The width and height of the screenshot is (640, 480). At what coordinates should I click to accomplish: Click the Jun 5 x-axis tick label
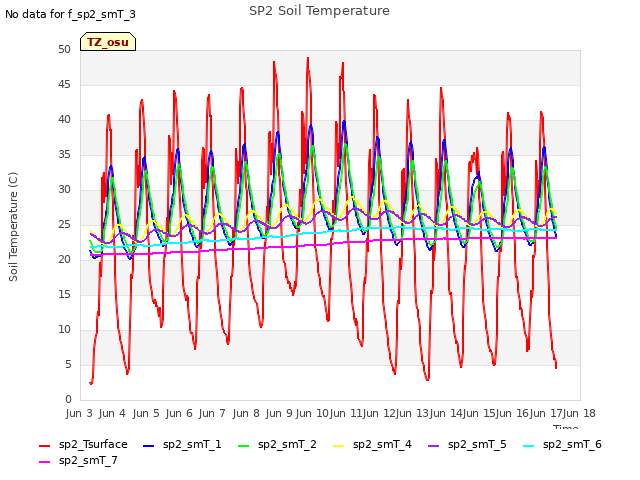click(x=146, y=413)
